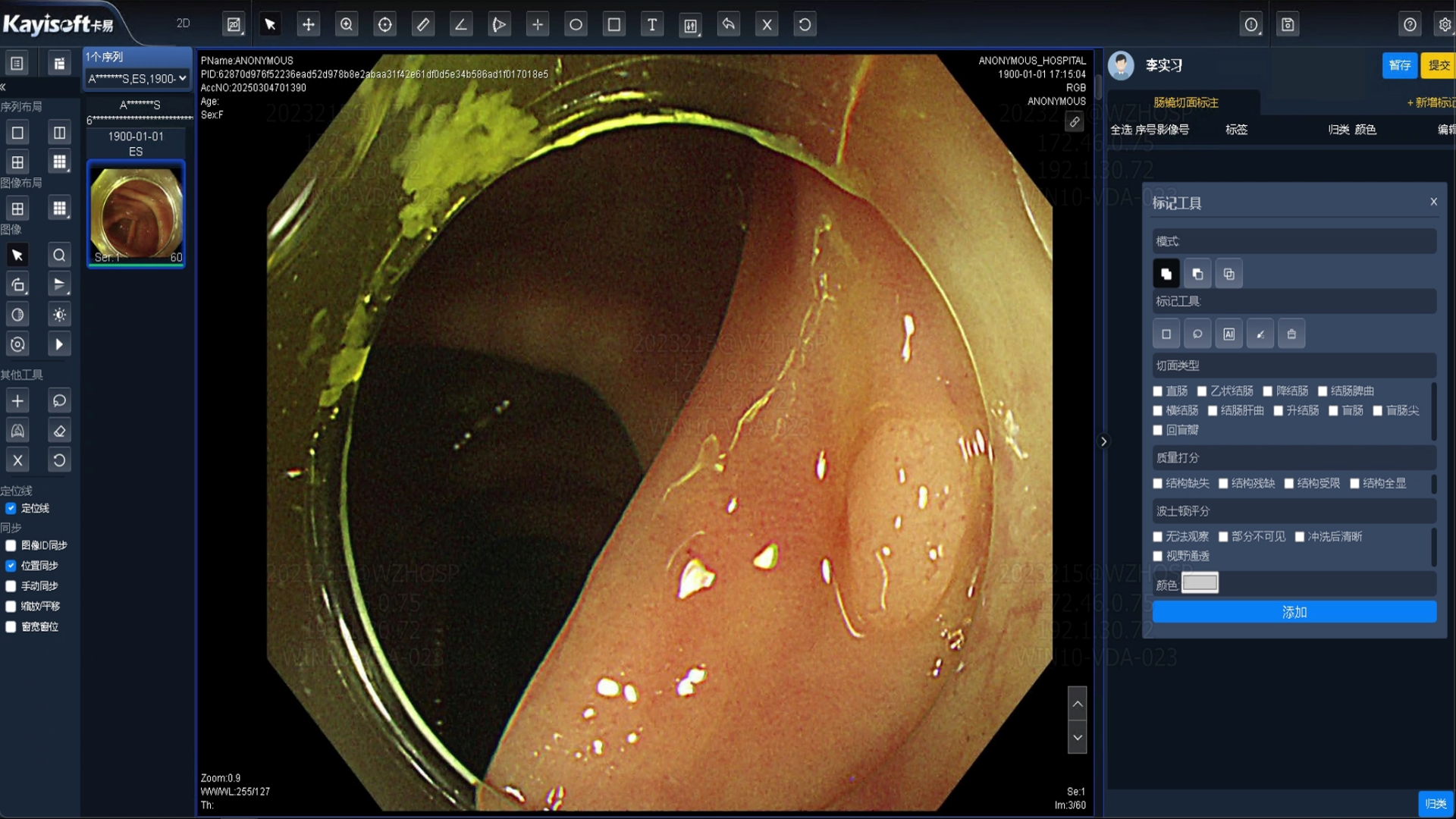The height and width of the screenshot is (819, 1456).
Task: Close the 标记工具 panel
Action: (x=1433, y=202)
